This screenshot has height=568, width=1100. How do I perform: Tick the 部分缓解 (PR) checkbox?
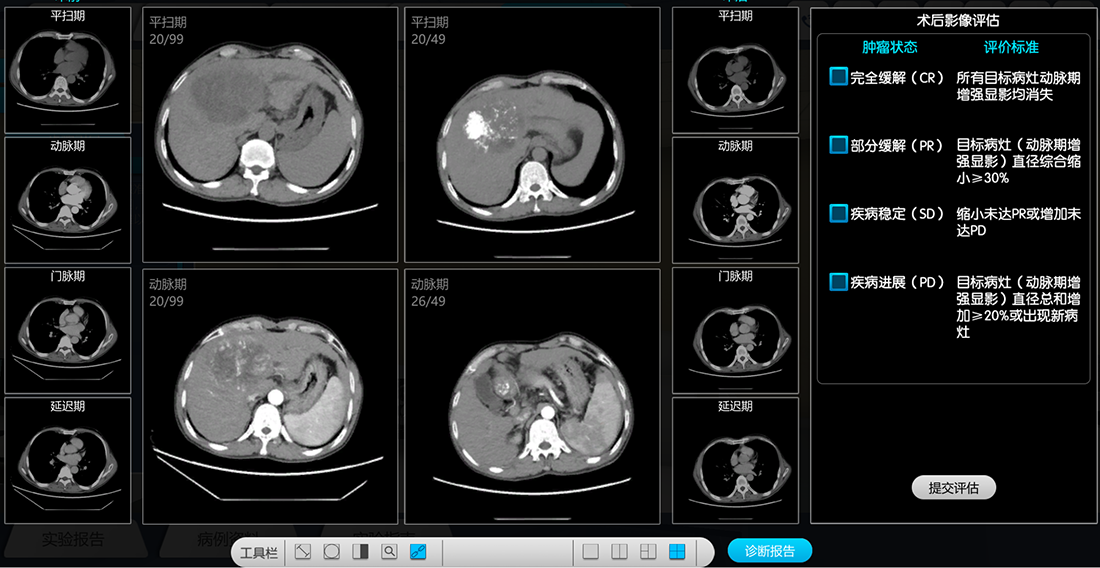[x=838, y=145]
